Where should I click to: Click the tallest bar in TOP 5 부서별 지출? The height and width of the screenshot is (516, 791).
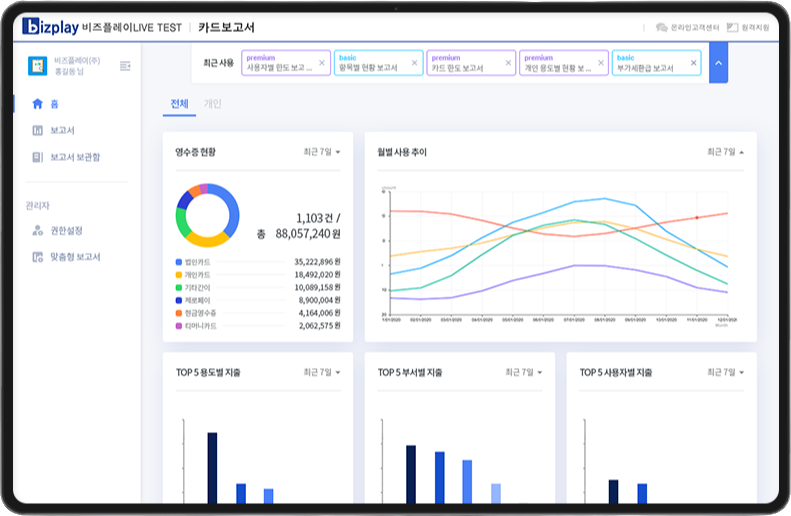(411, 474)
